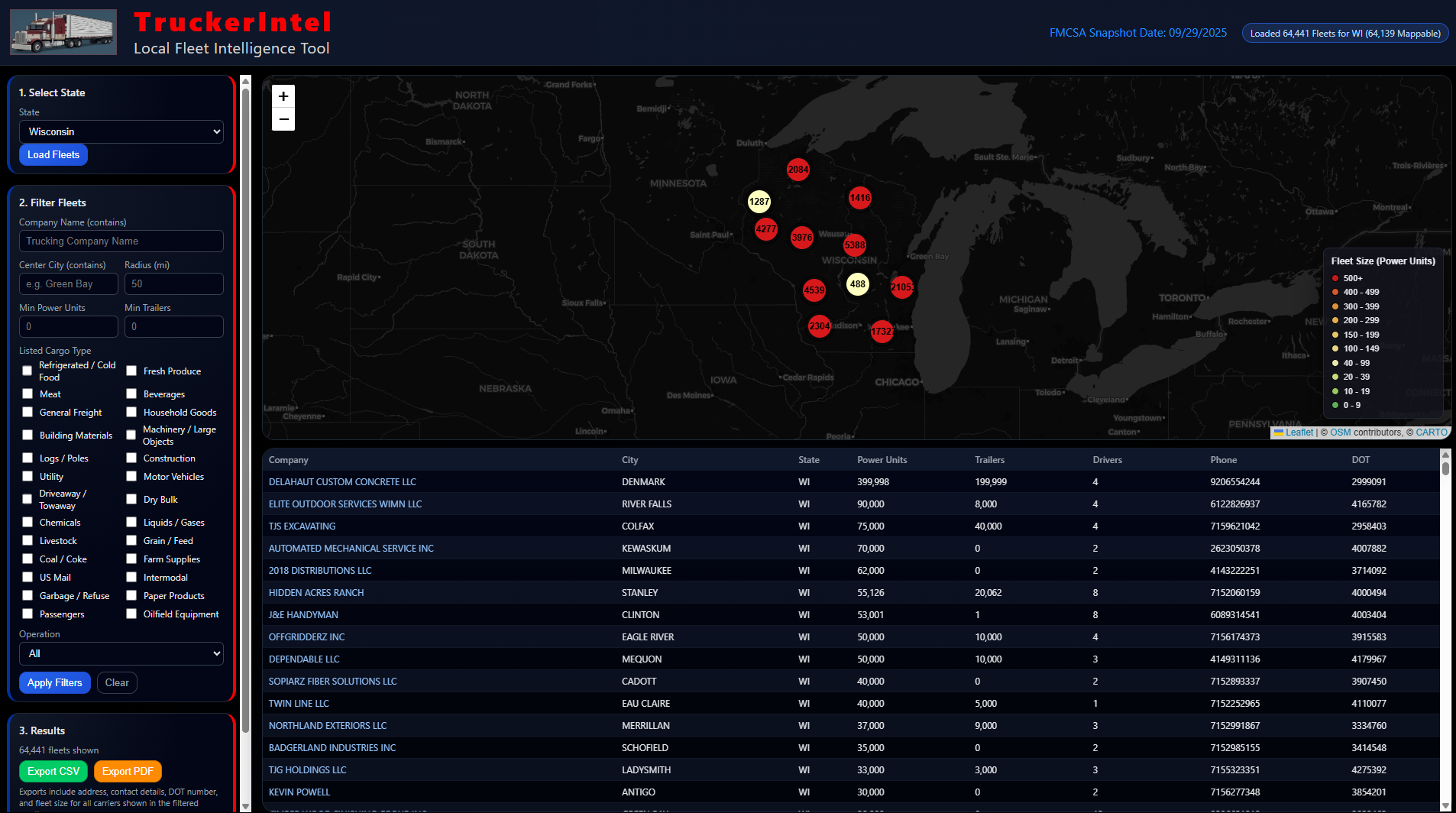Open the 2084 cluster in northern Wisconsin

coord(798,170)
